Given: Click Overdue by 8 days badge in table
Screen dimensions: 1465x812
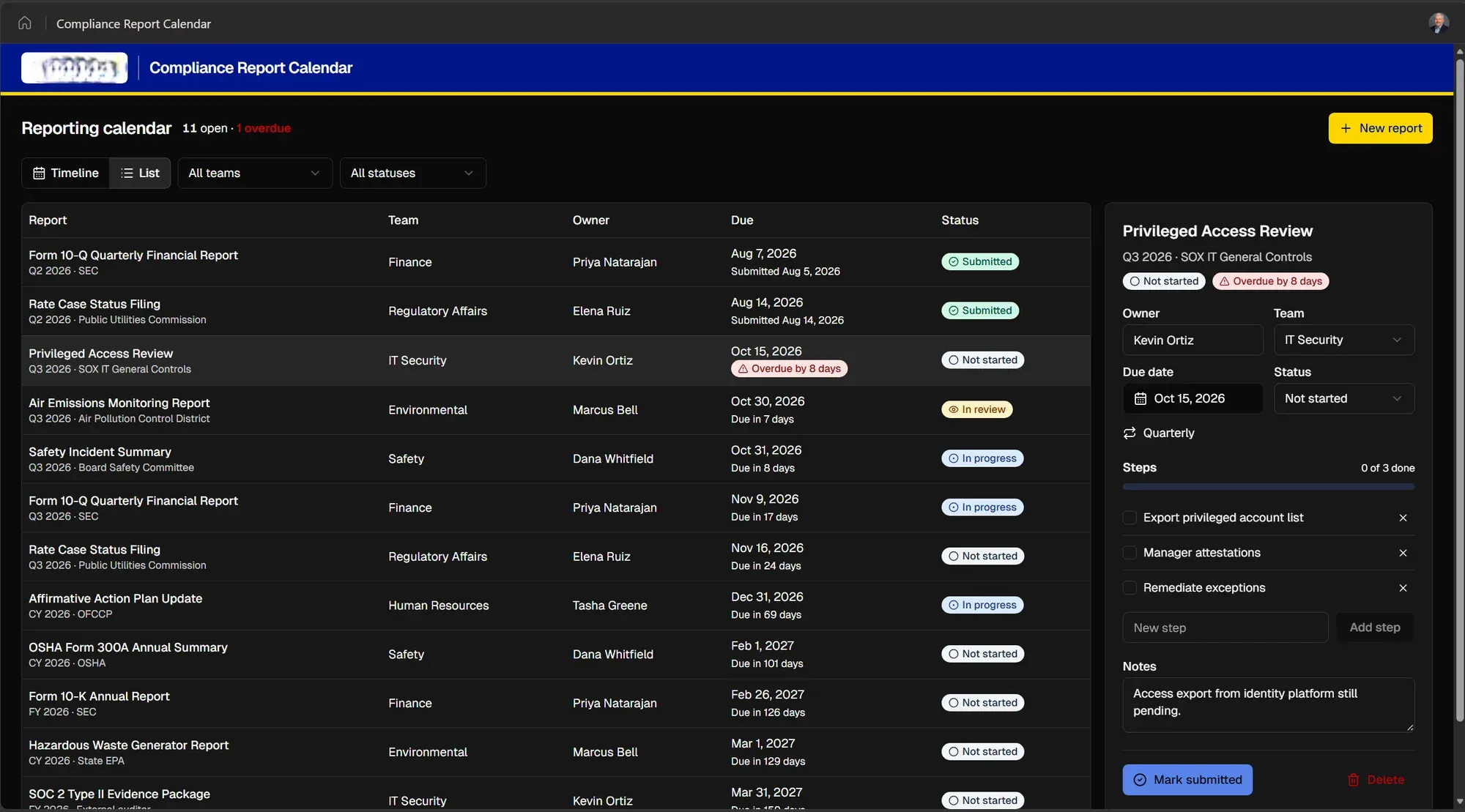Looking at the screenshot, I should point(789,368).
